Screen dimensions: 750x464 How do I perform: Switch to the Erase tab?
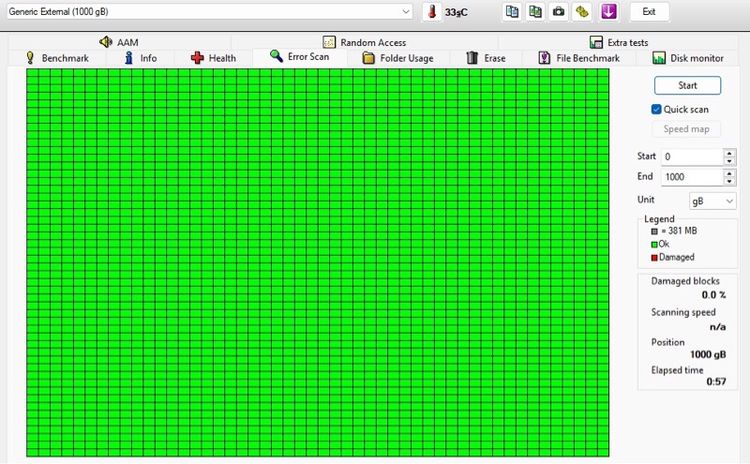click(486, 58)
